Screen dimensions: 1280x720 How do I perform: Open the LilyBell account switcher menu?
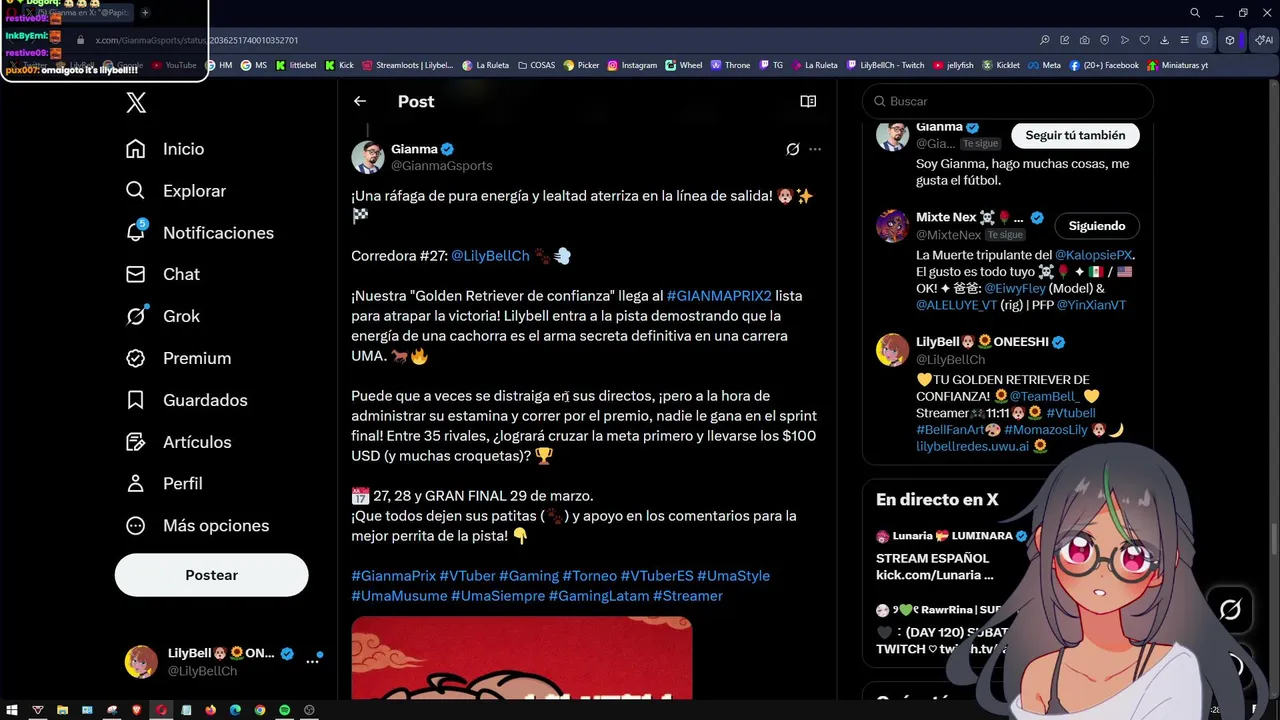224,661
